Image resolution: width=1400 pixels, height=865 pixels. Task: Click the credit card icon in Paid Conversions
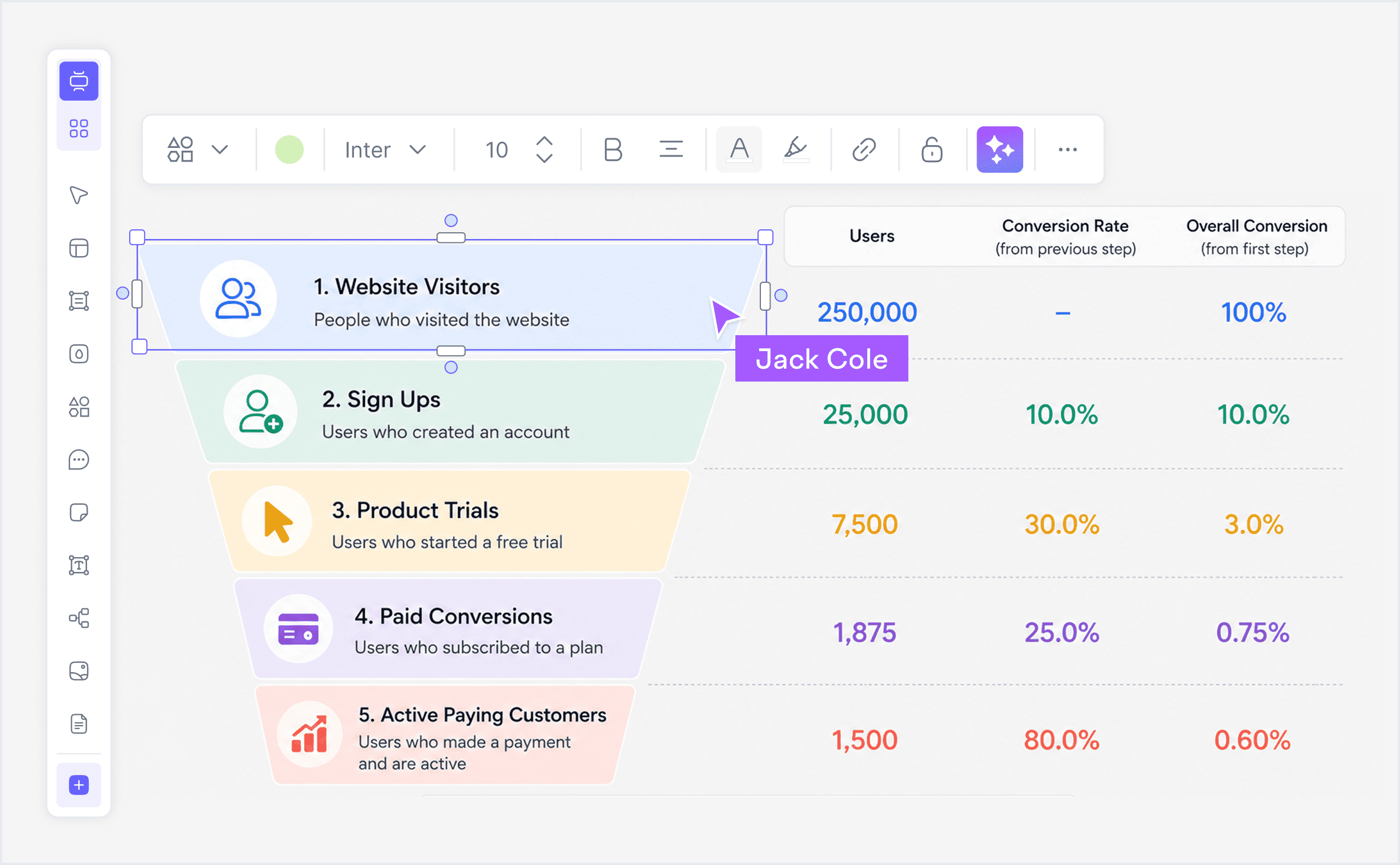tap(298, 629)
